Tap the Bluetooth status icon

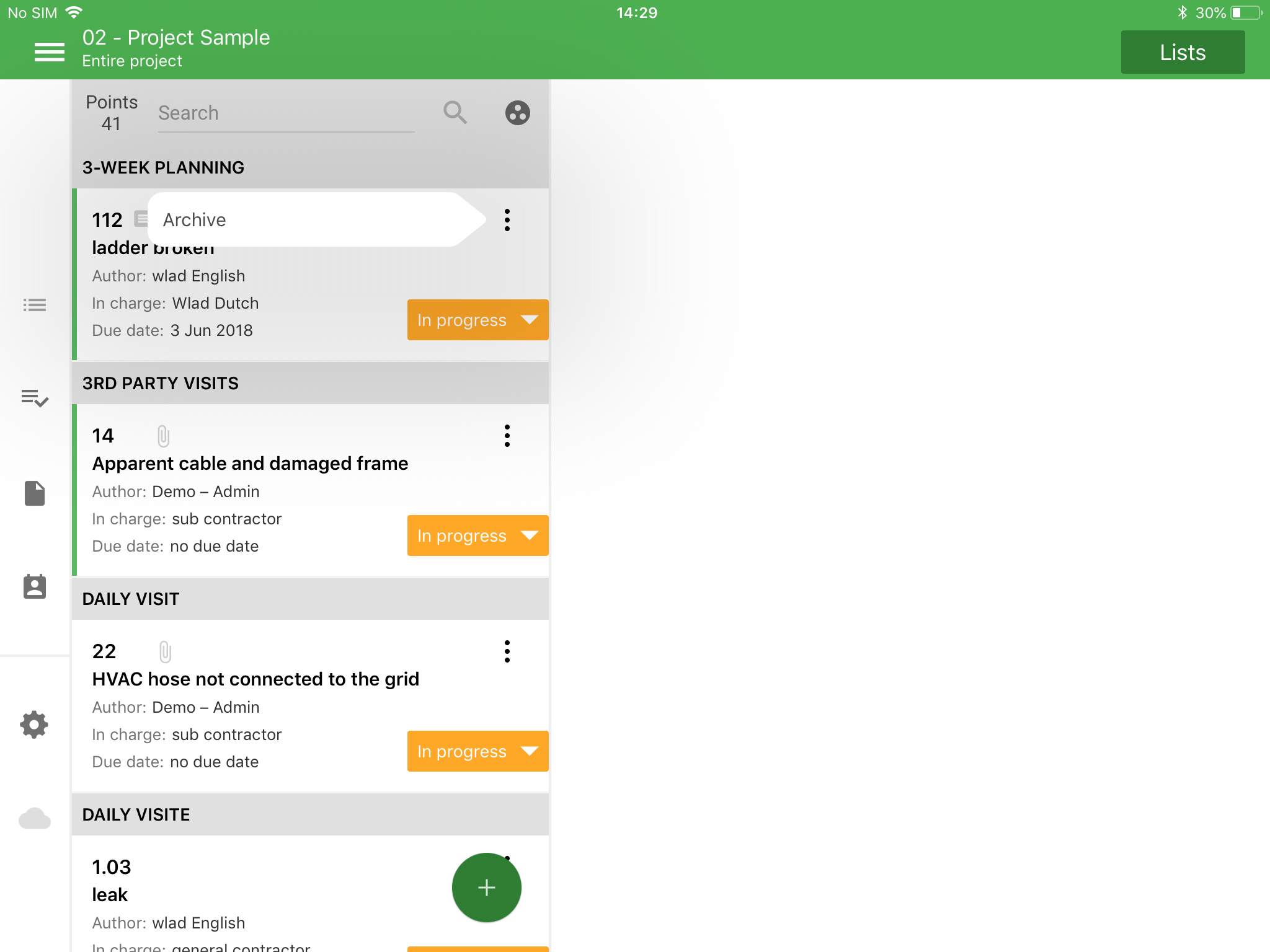[x=1182, y=12]
